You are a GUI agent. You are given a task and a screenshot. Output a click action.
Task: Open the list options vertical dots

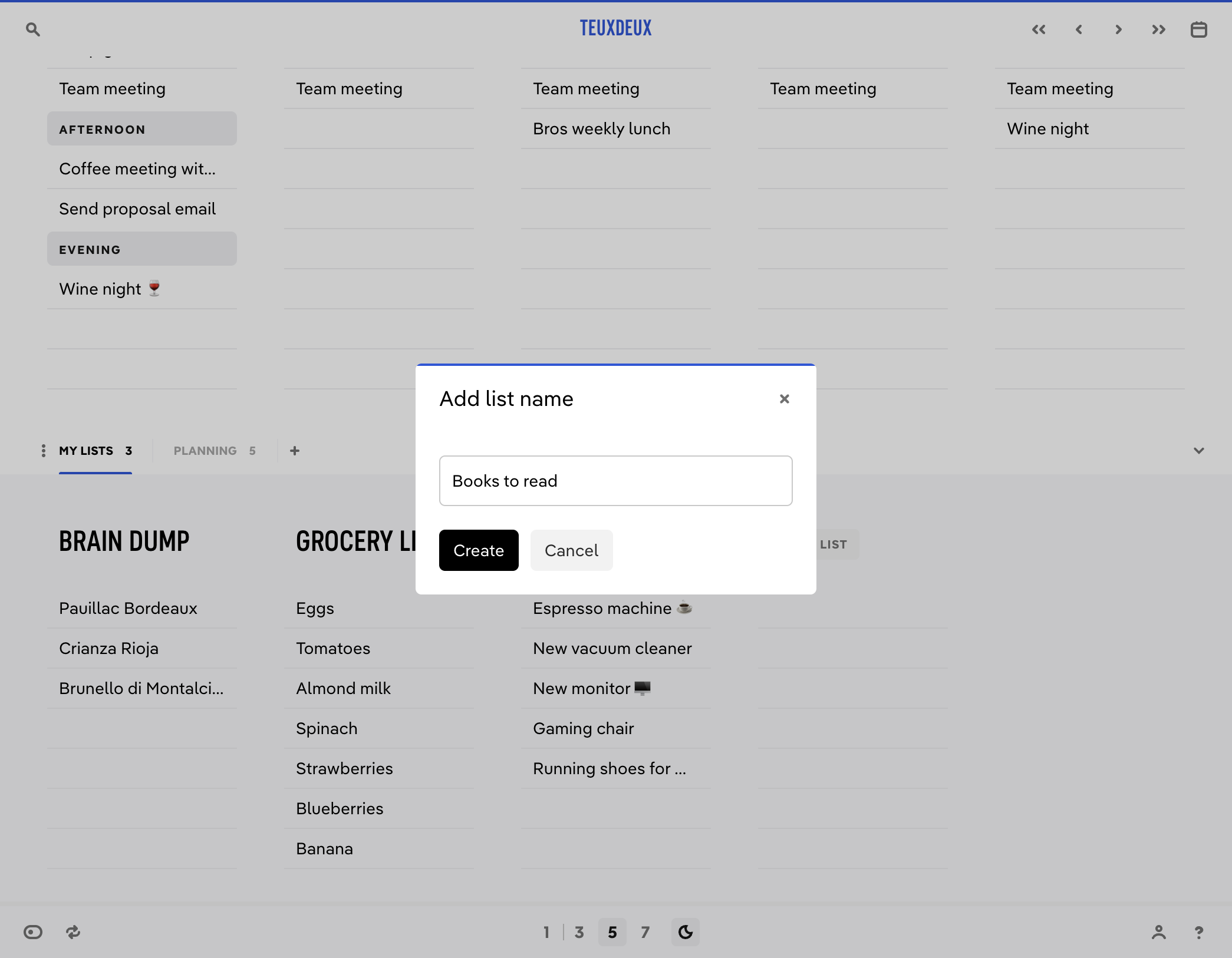[x=43, y=451]
